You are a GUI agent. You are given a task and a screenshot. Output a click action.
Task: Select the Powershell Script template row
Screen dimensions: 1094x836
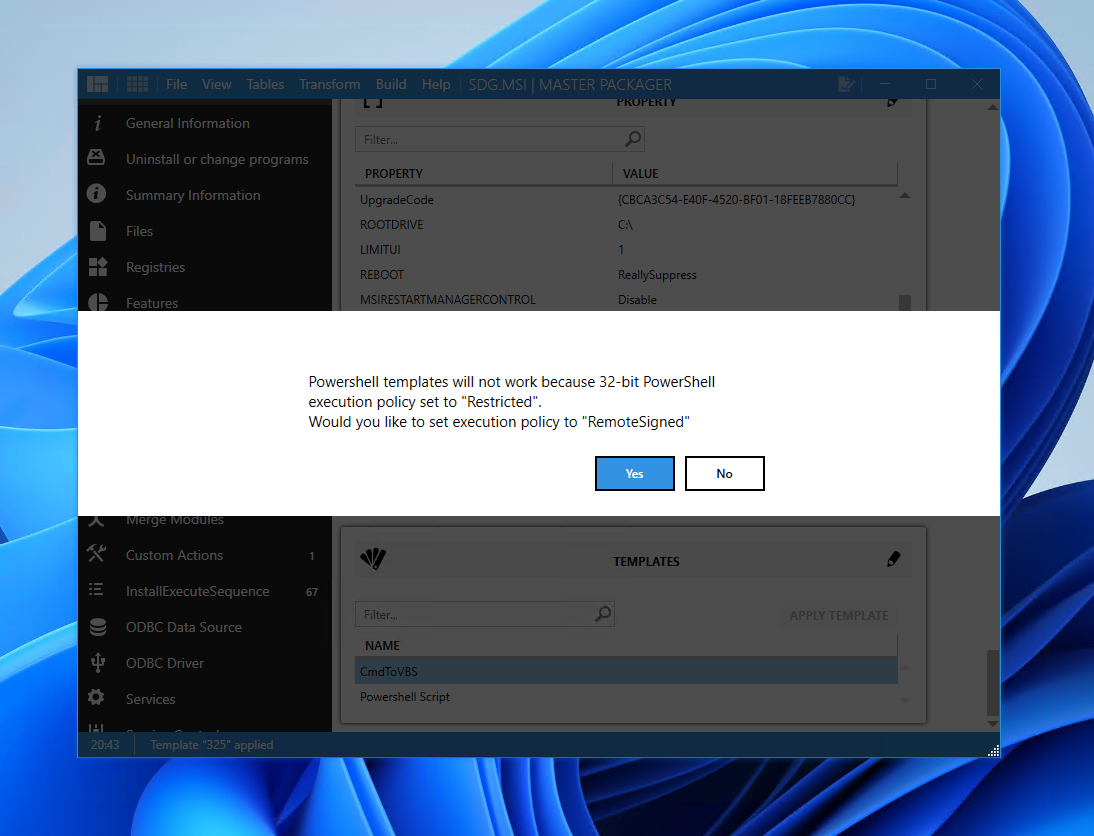point(626,696)
